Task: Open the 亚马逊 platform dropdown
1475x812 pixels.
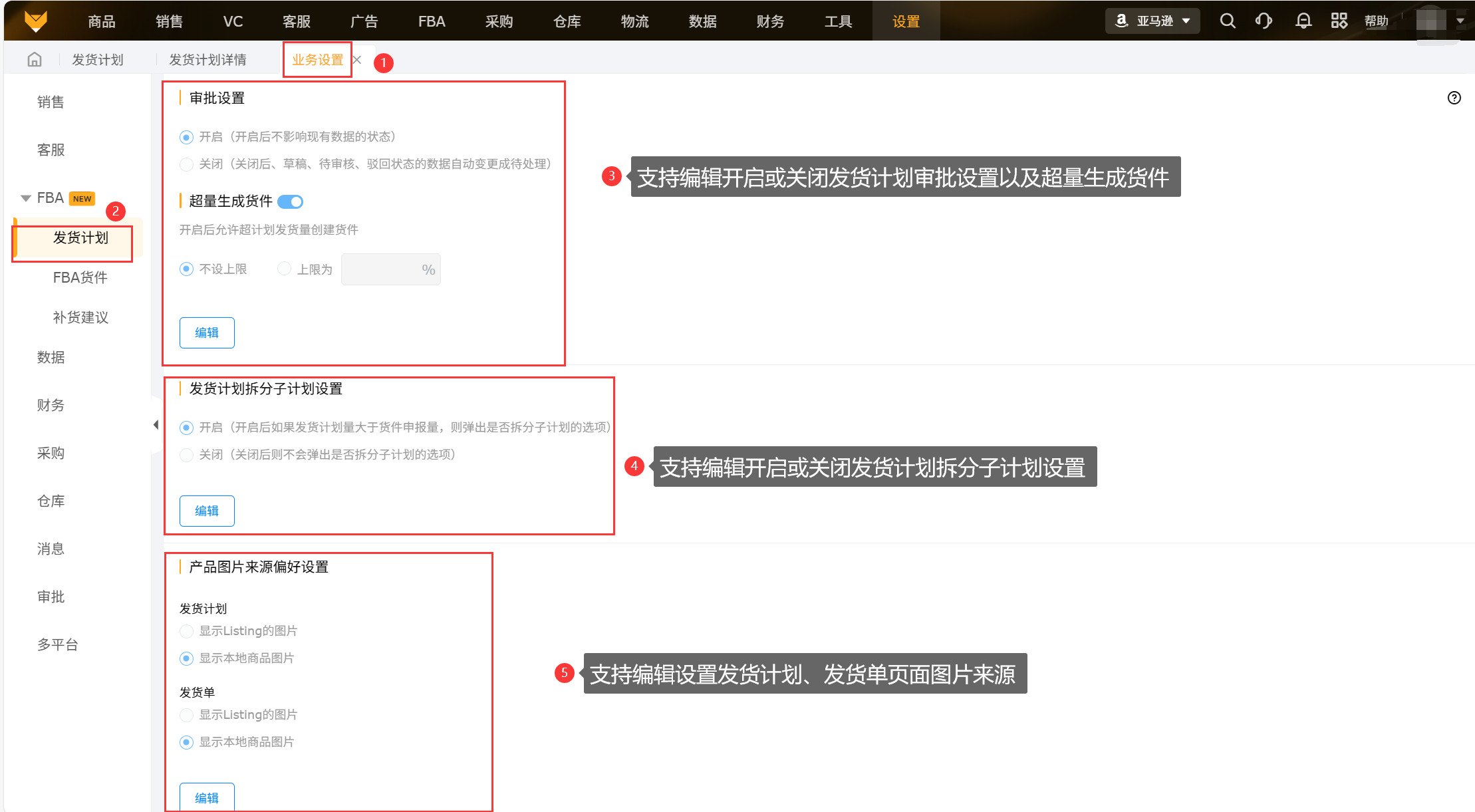Action: 1152,21
